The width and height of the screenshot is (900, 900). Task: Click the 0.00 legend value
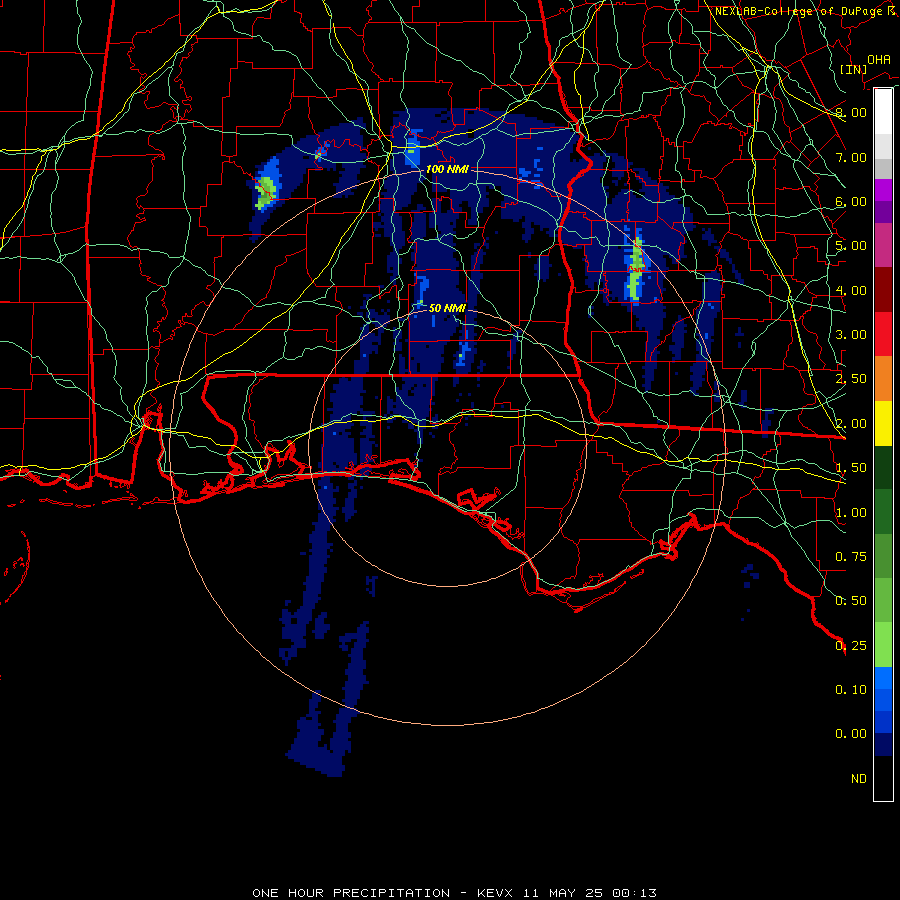851,734
